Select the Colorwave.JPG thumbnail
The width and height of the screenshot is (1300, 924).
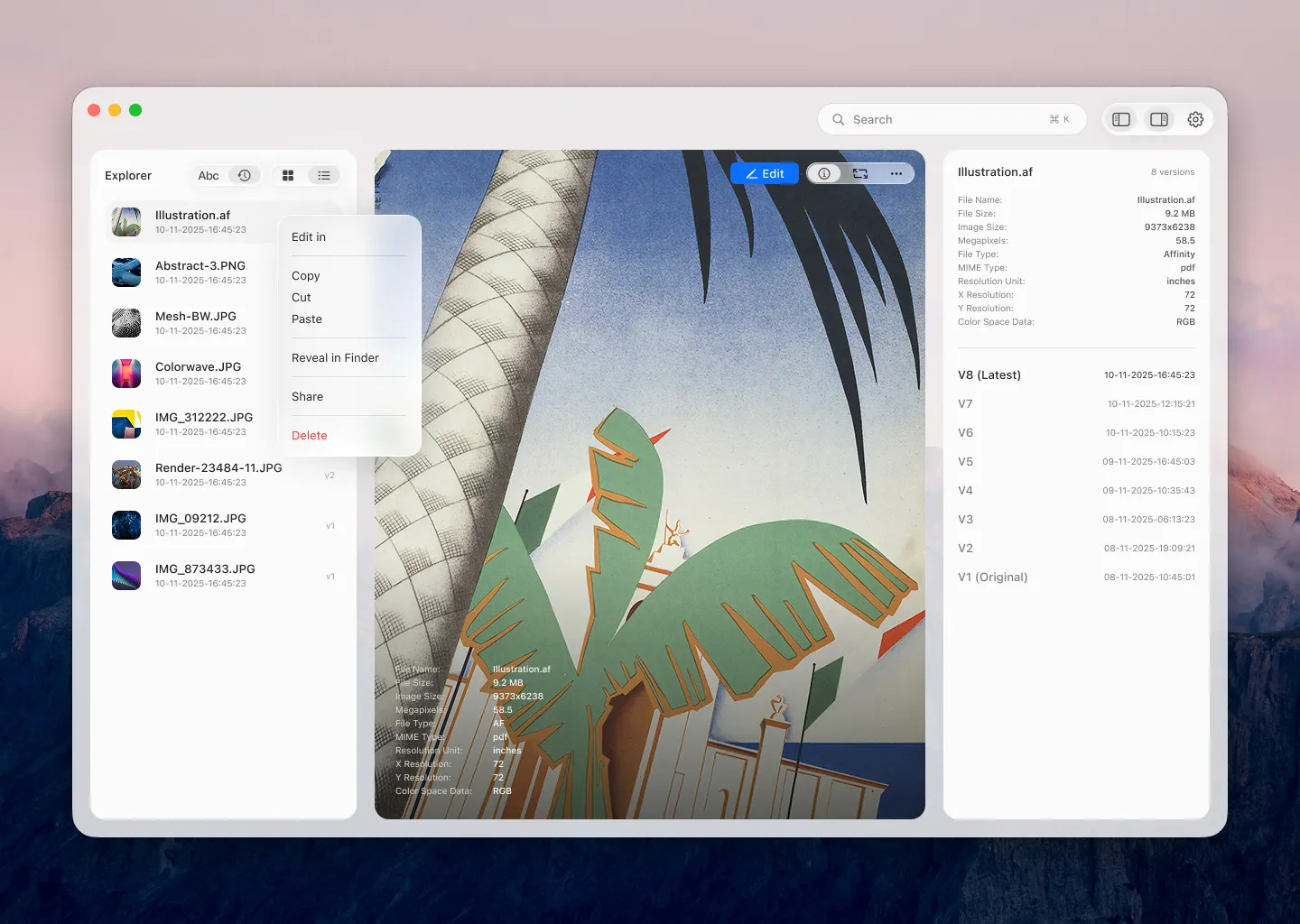126,374
